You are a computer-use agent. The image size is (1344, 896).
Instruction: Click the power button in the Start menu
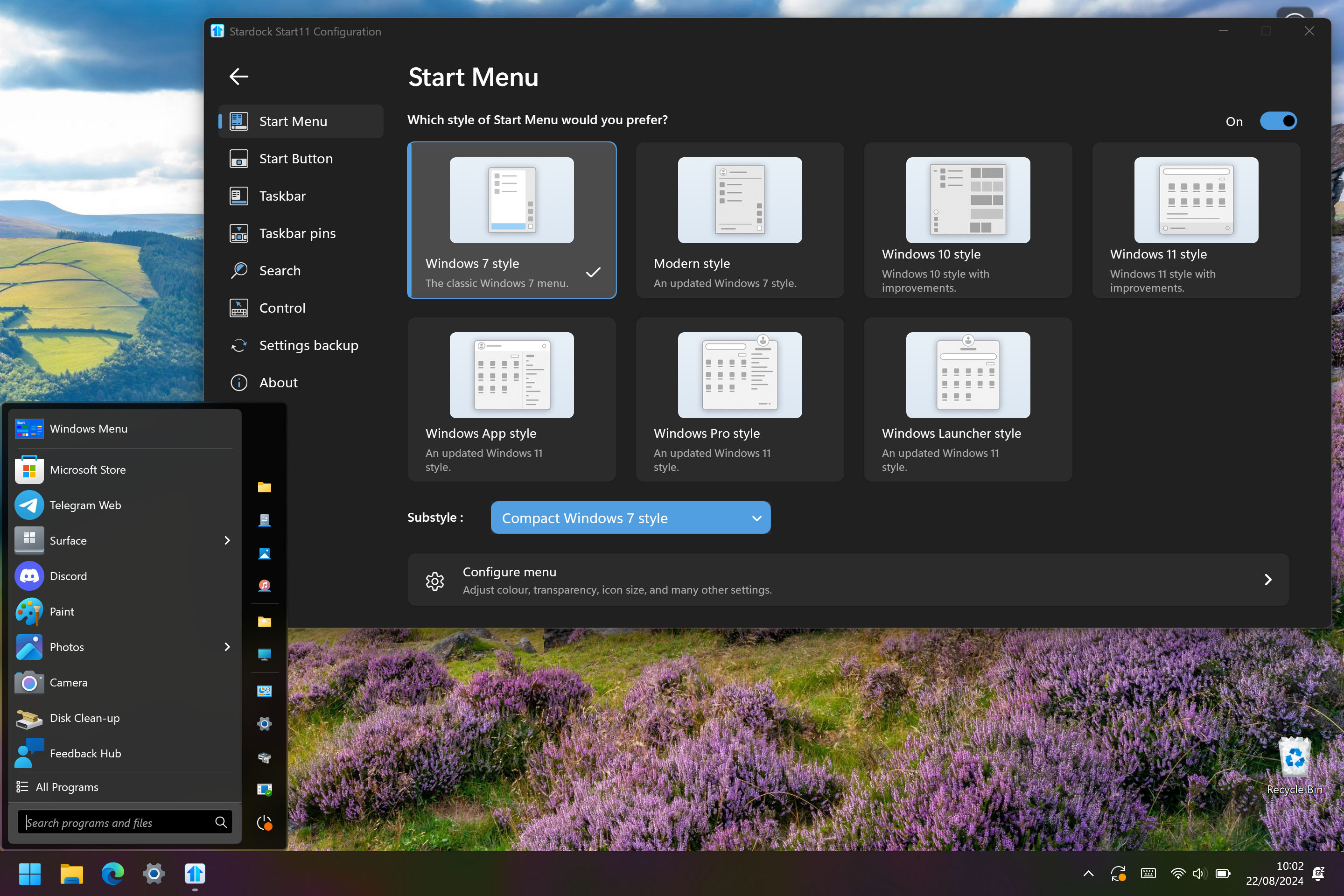click(x=265, y=823)
